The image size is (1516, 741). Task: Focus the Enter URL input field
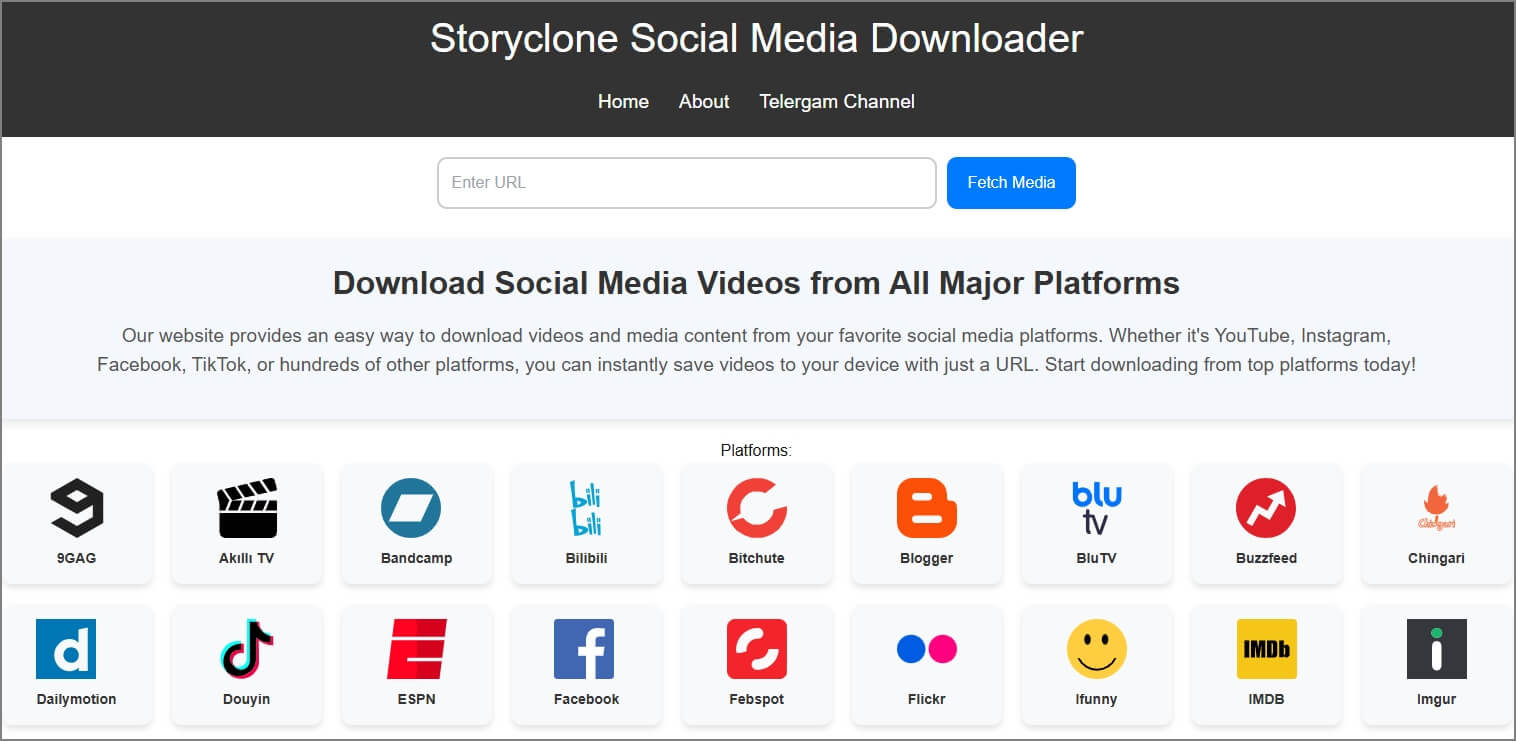(x=687, y=183)
